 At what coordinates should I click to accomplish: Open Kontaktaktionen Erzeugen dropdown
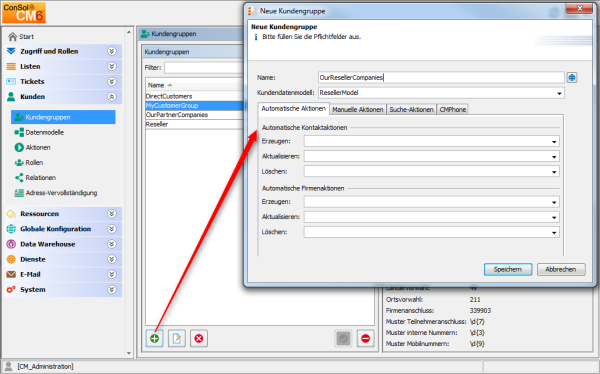[x=554, y=142]
